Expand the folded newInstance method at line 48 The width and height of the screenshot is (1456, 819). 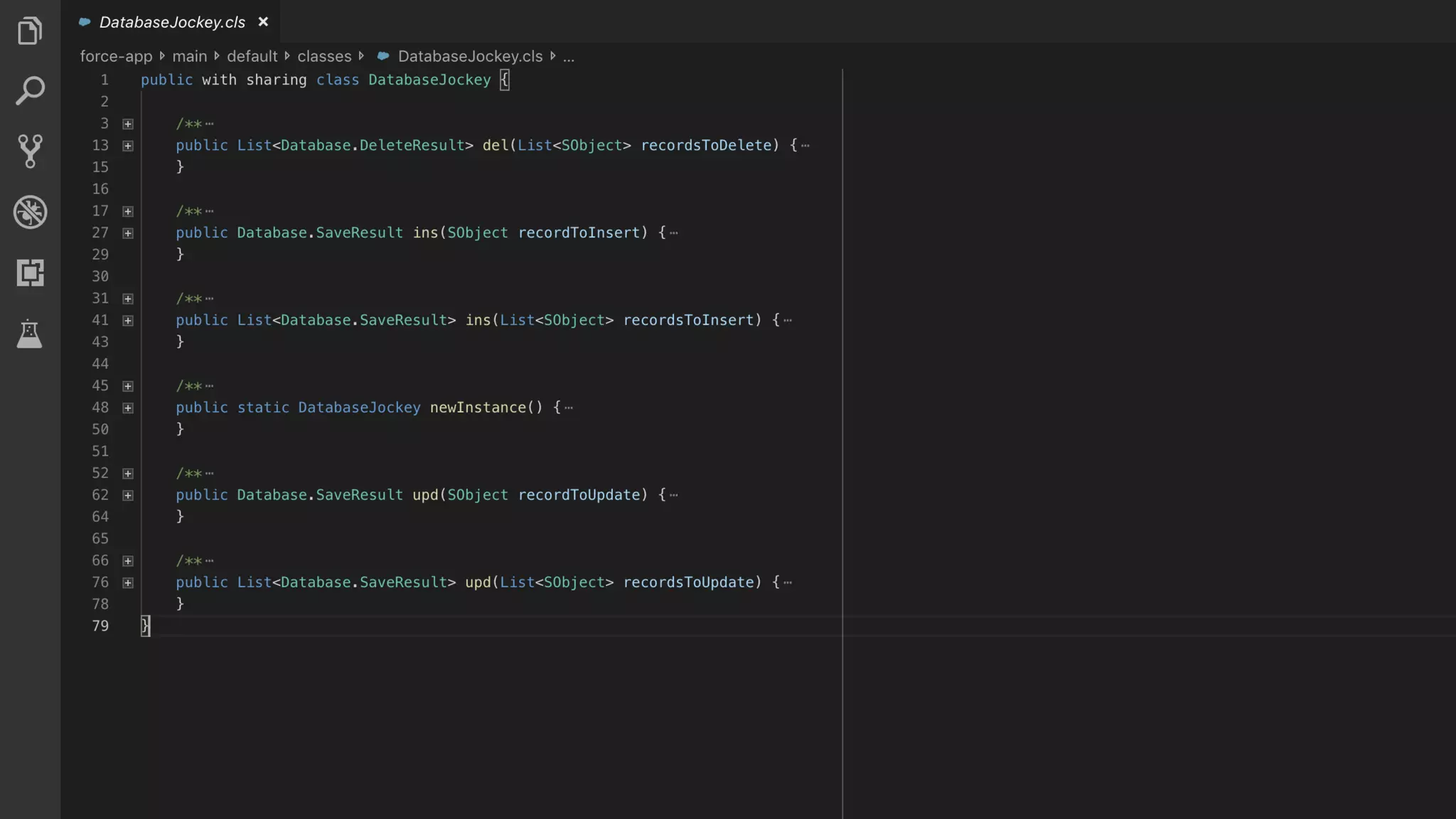coord(128,408)
